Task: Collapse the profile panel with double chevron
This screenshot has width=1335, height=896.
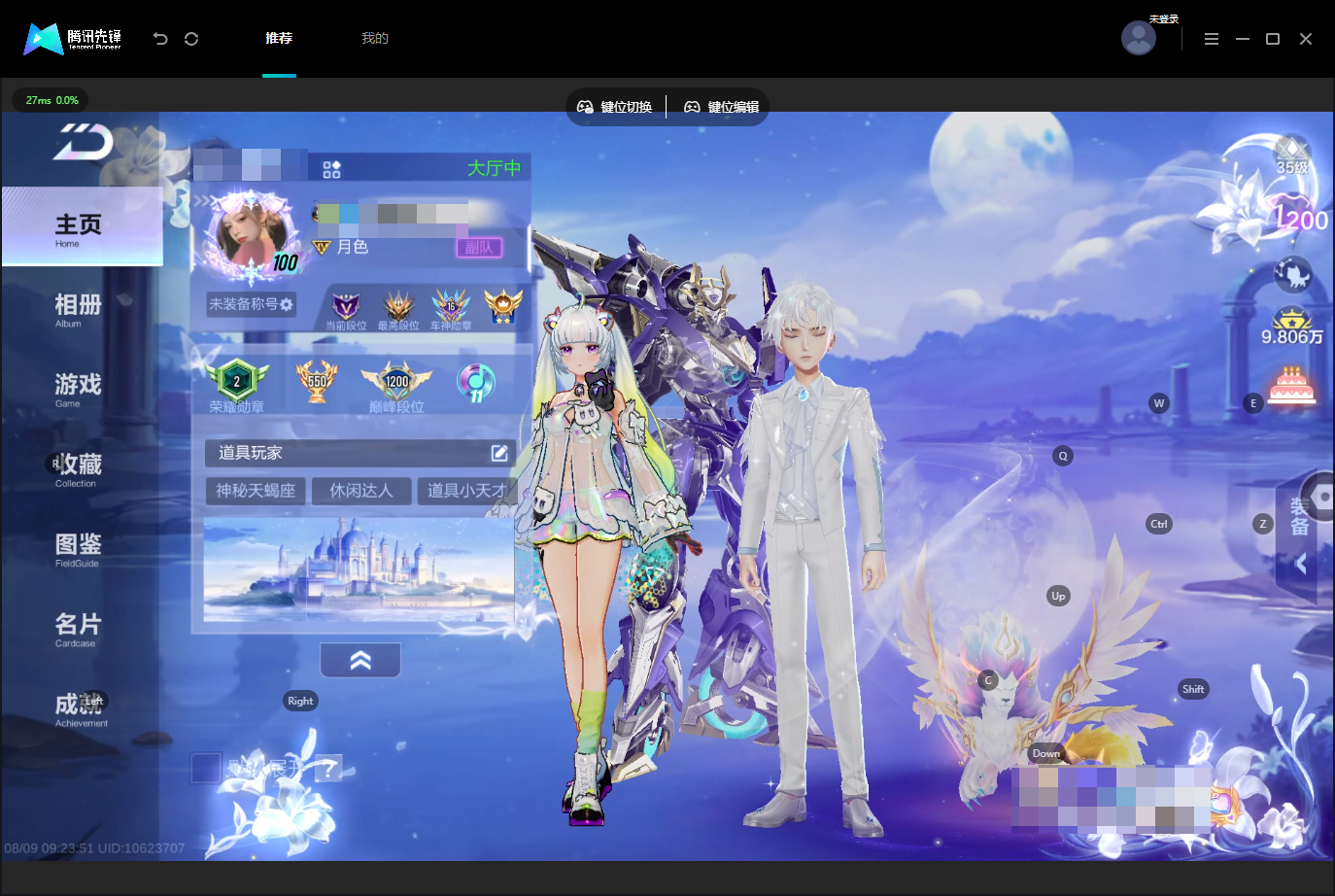Action: 360,661
